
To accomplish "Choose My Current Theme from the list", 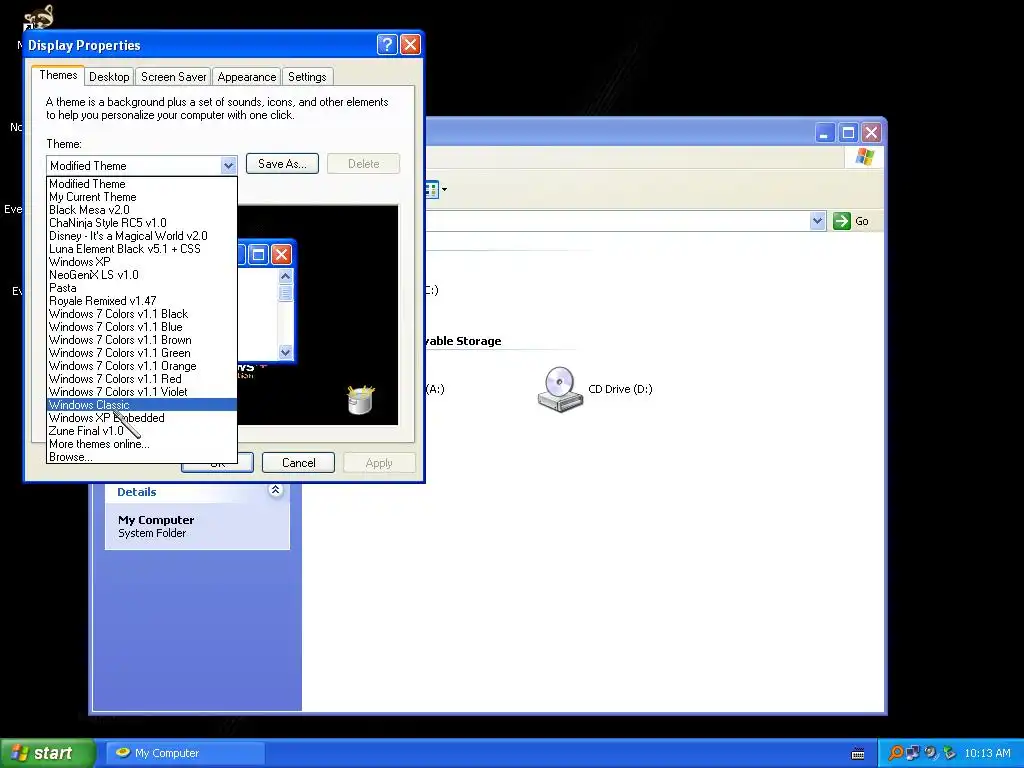I will (x=142, y=197).
